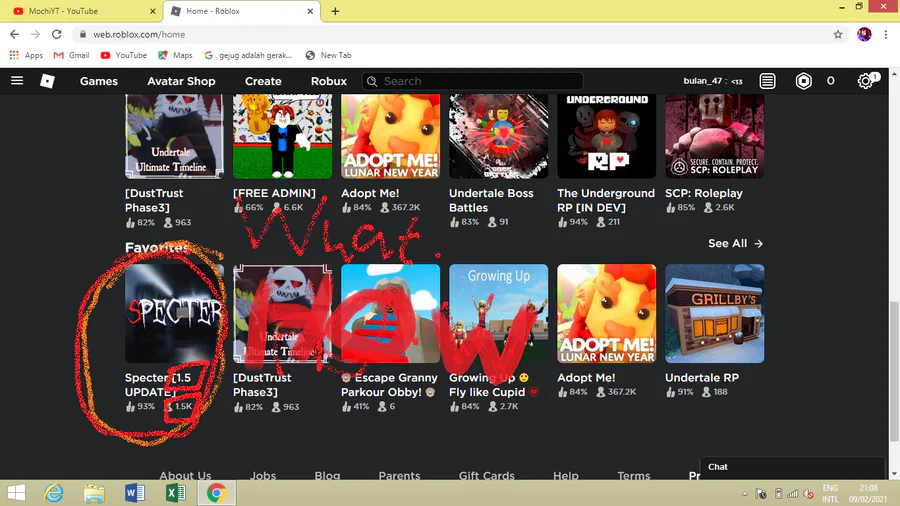900x506 pixels.
Task: Close the MochiYT - YouTube tab
Action: pyautogui.click(x=153, y=11)
